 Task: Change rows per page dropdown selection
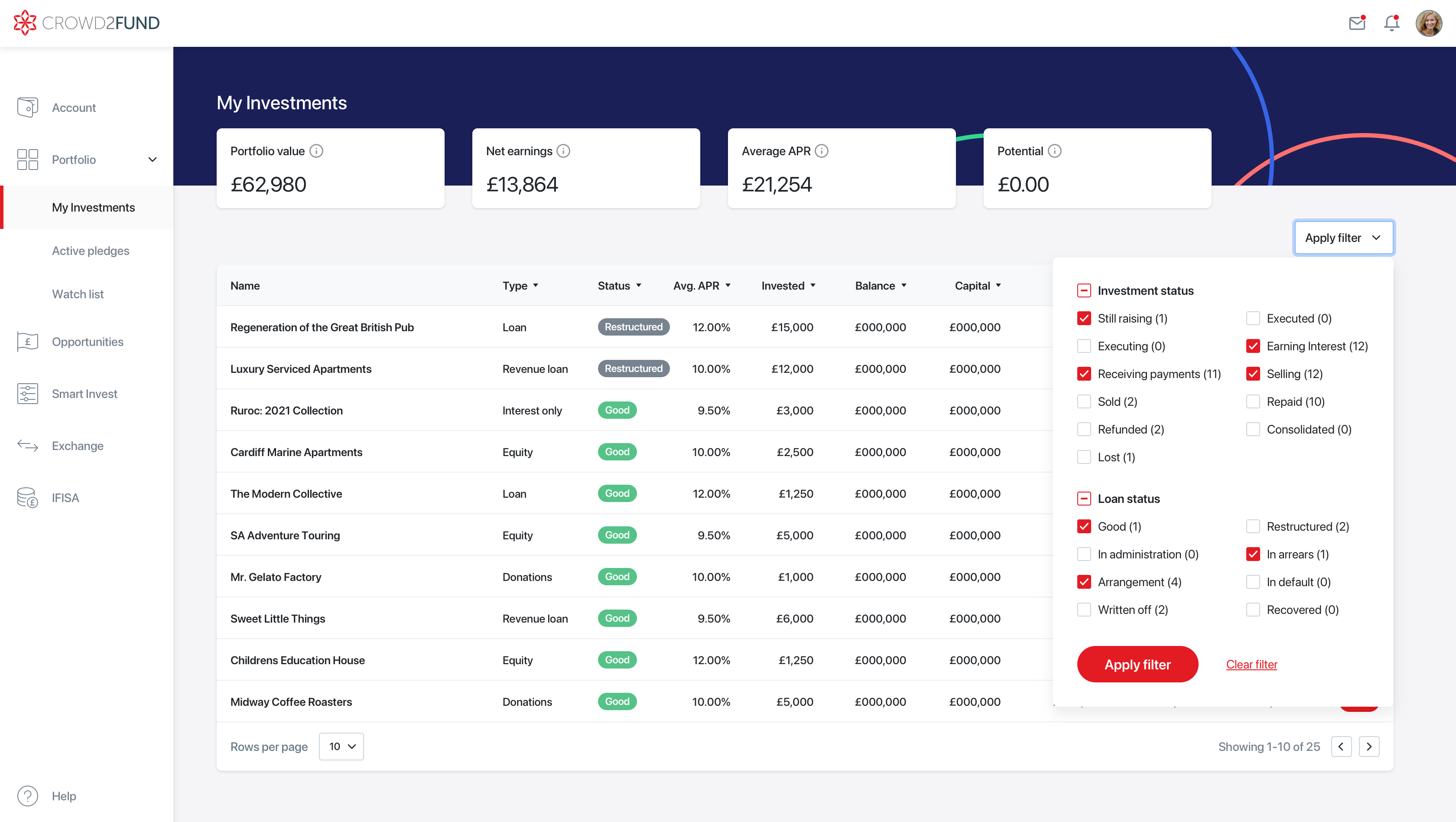pyautogui.click(x=342, y=747)
